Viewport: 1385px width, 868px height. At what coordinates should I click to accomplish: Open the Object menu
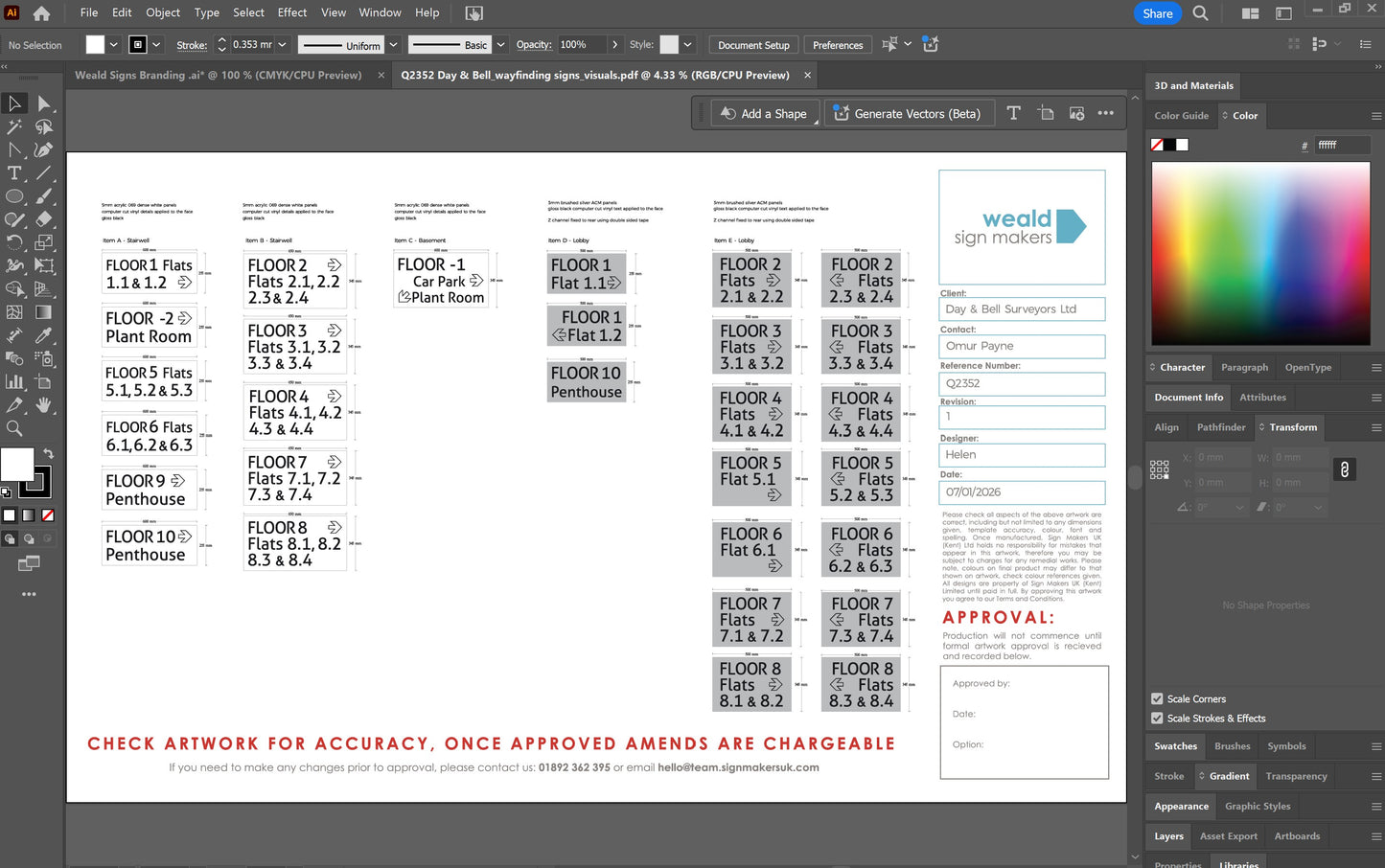(x=163, y=12)
